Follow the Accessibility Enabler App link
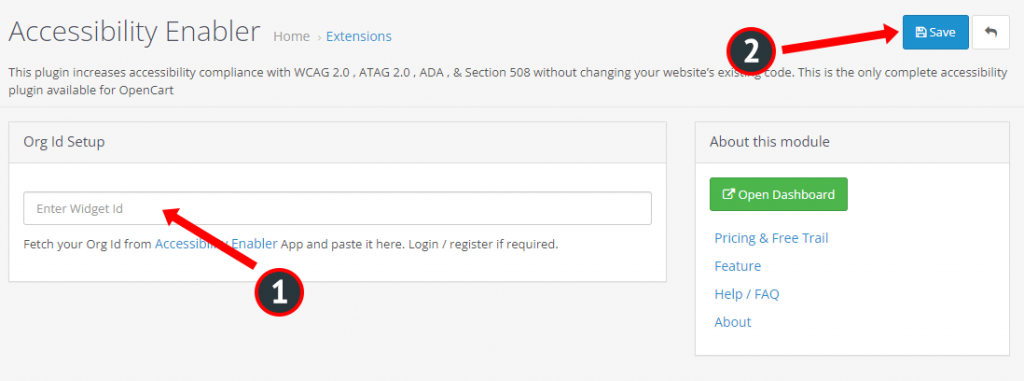Image resolution: width=1024 pixels, height=381 pixels. [216, 244]
